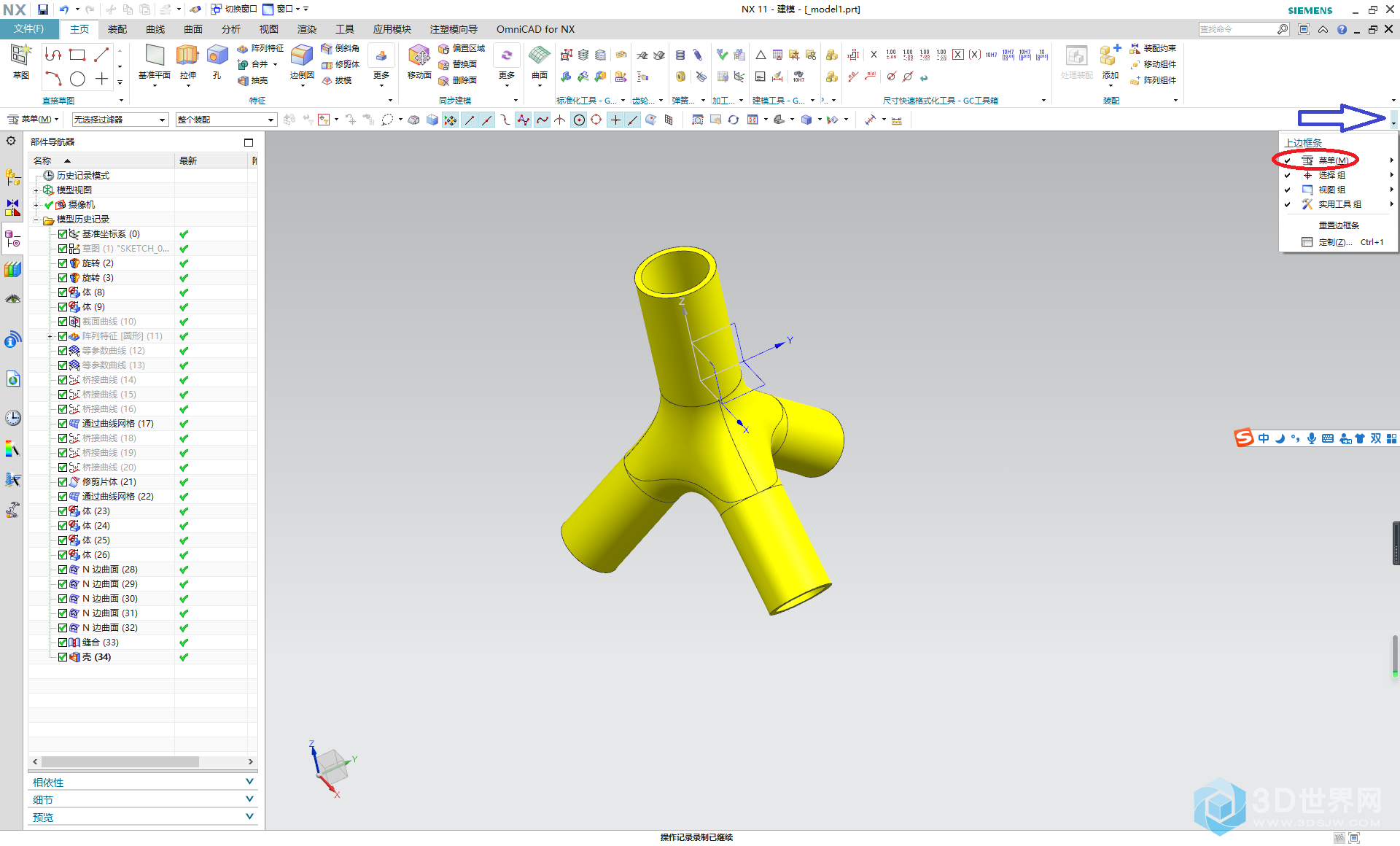The height and width of the screenshot is (846, 1400).
Task: Select the 历史记录模式 tree row
Action: click(x=83, y=176)
